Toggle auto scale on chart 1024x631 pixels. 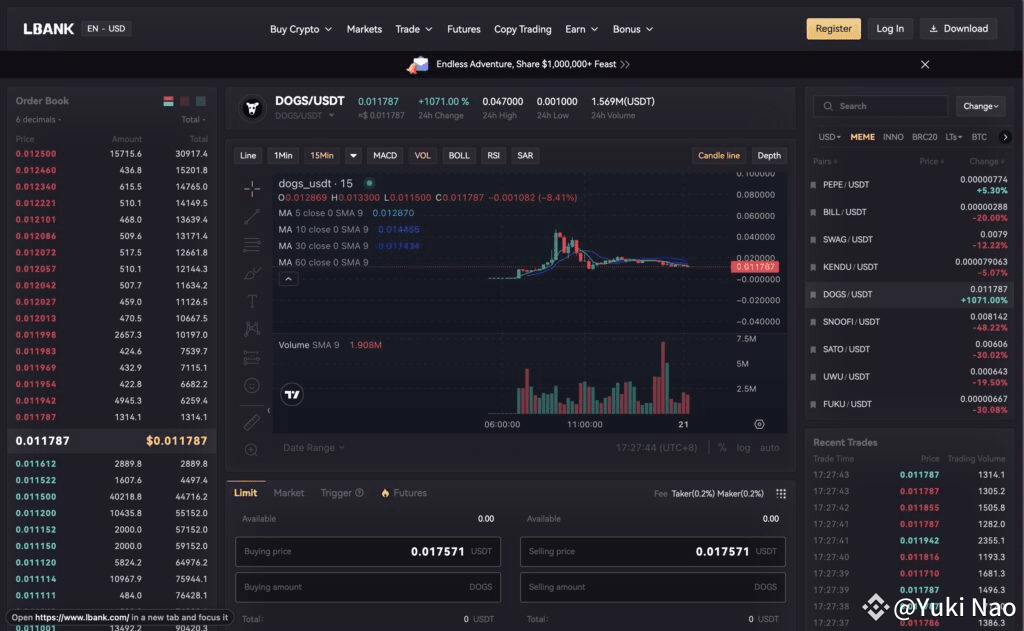tap(769, 448)
